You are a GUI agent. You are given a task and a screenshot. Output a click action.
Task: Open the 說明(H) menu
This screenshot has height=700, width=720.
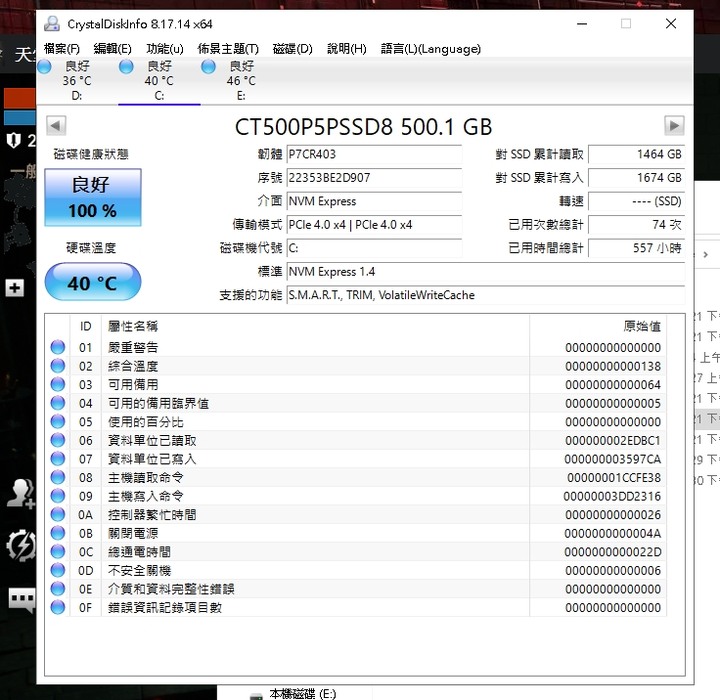[347, 49]
